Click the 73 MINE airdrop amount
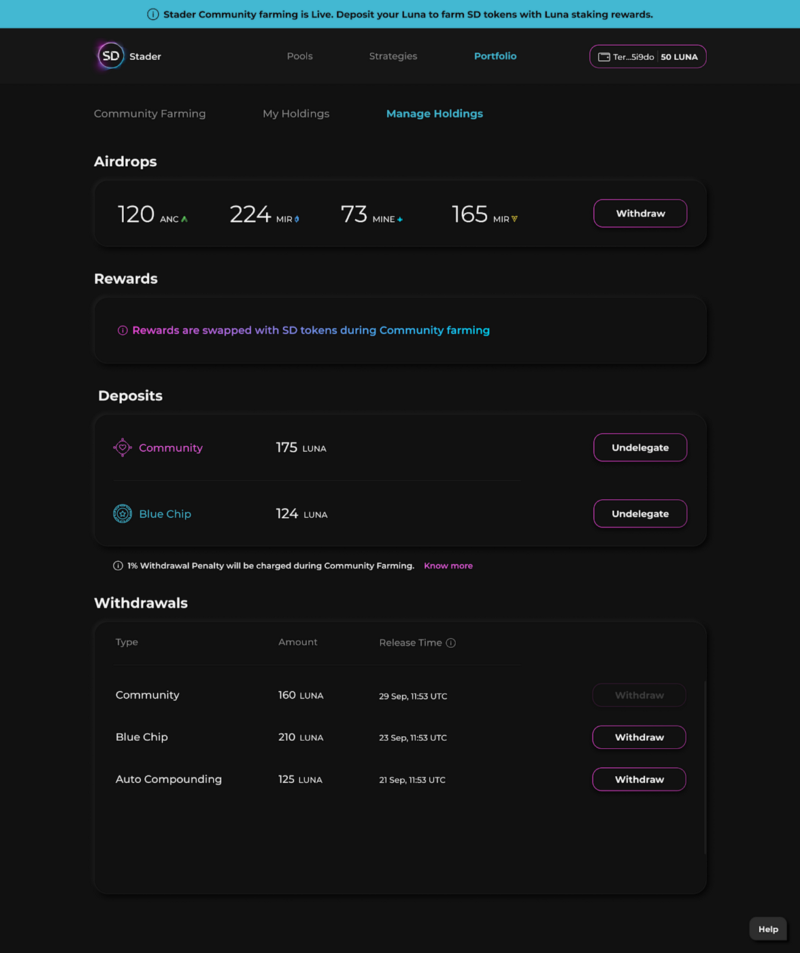This screenshot has width=800, height=953. pyautogui.click(x=371, y=214)
